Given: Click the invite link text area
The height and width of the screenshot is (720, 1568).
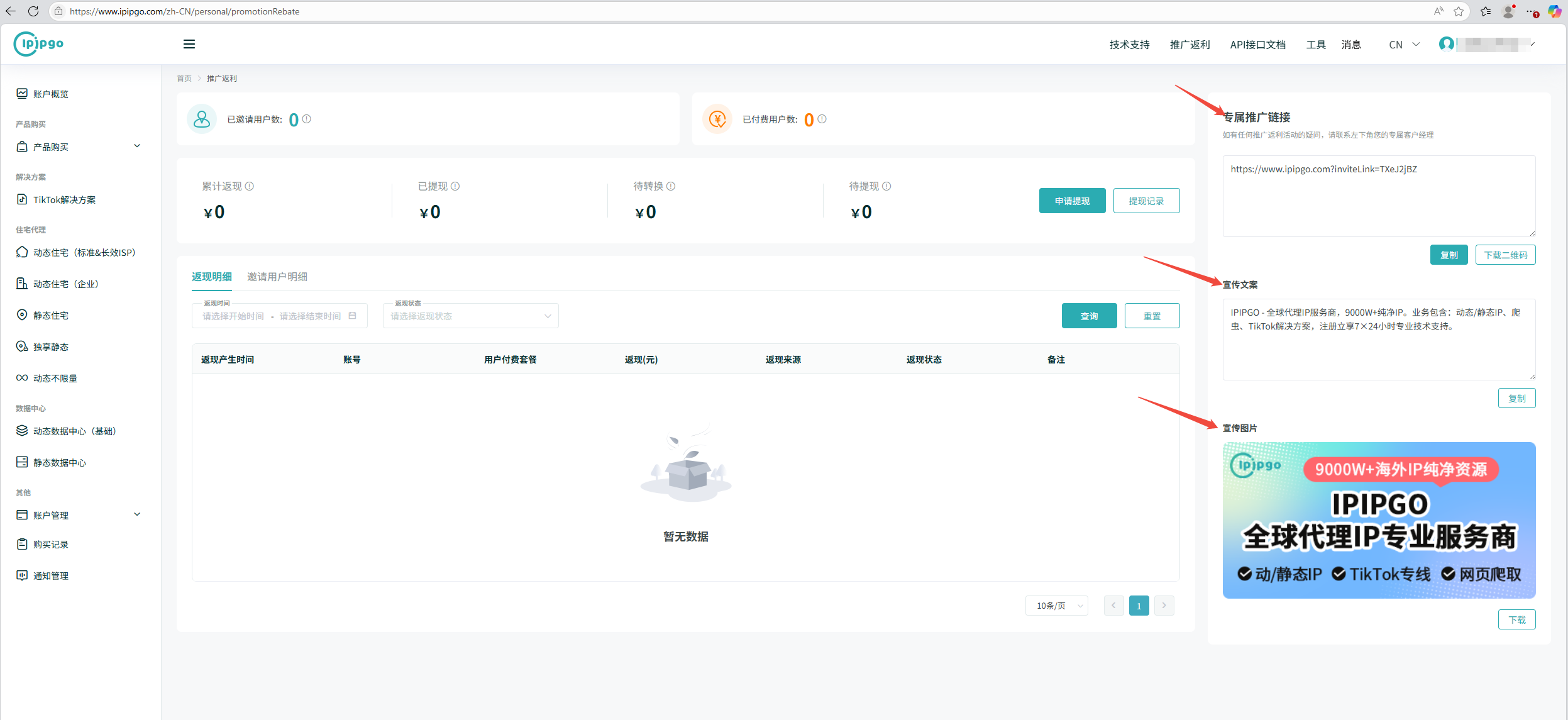Looking at the screenshot, I should [x=1379, y=196].
